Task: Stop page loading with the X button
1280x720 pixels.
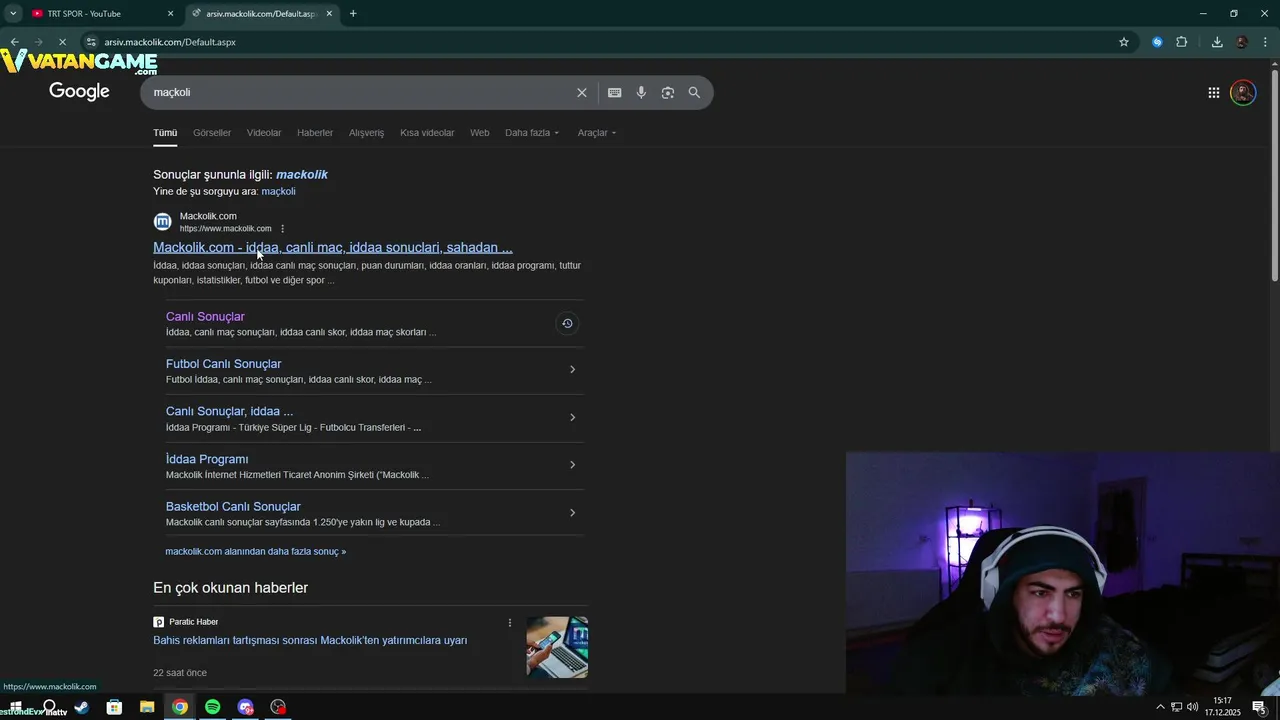Action: 62,42
